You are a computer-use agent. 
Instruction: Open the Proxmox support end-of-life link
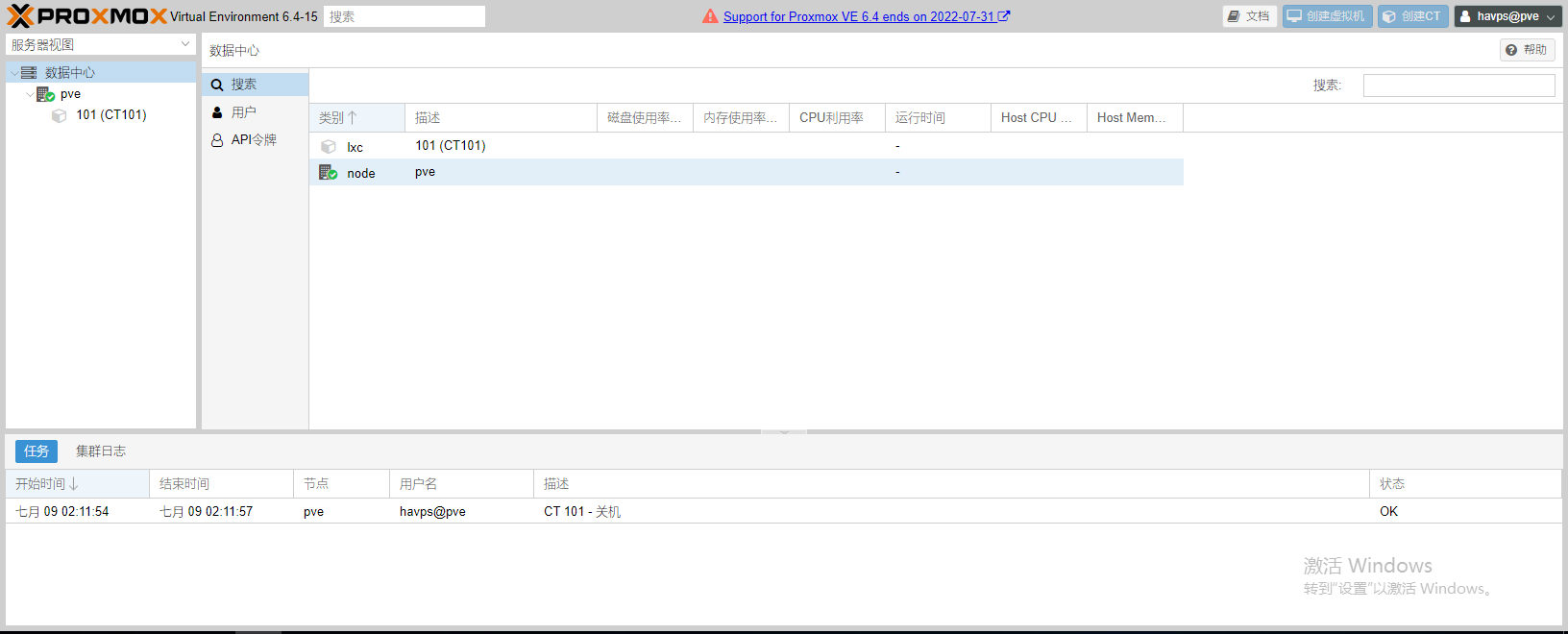pyautogui.click(x=858, y=16)
